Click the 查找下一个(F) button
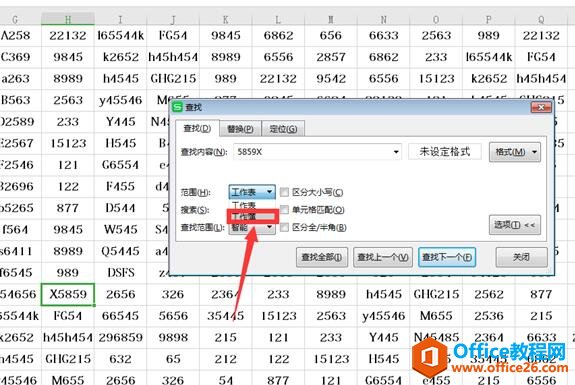This screenshot has width=575, height=385. 447,257
